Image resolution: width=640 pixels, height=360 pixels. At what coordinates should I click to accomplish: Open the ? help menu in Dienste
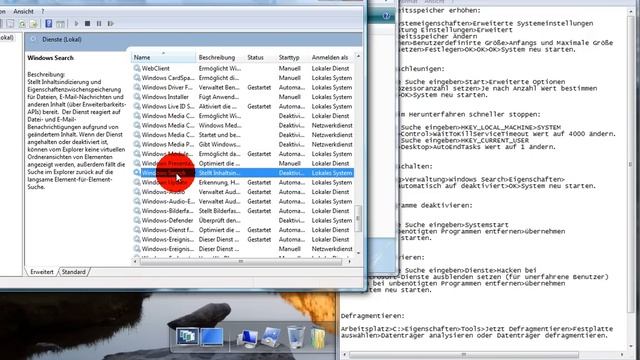pyautogui.click(x=42, y=11)
